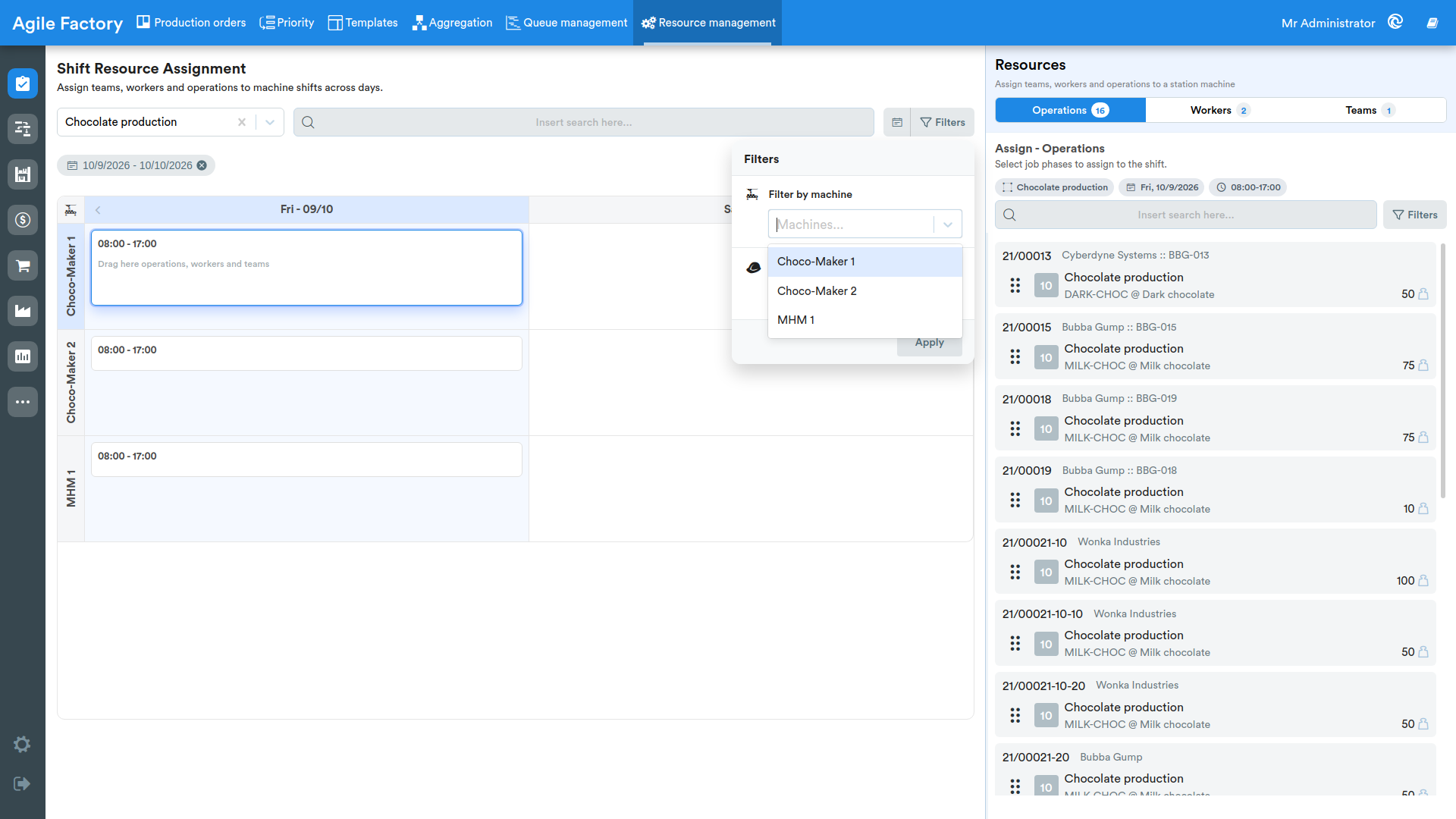Open Priority menu
The image size is (1456, 819).
(x=287, y=23)
